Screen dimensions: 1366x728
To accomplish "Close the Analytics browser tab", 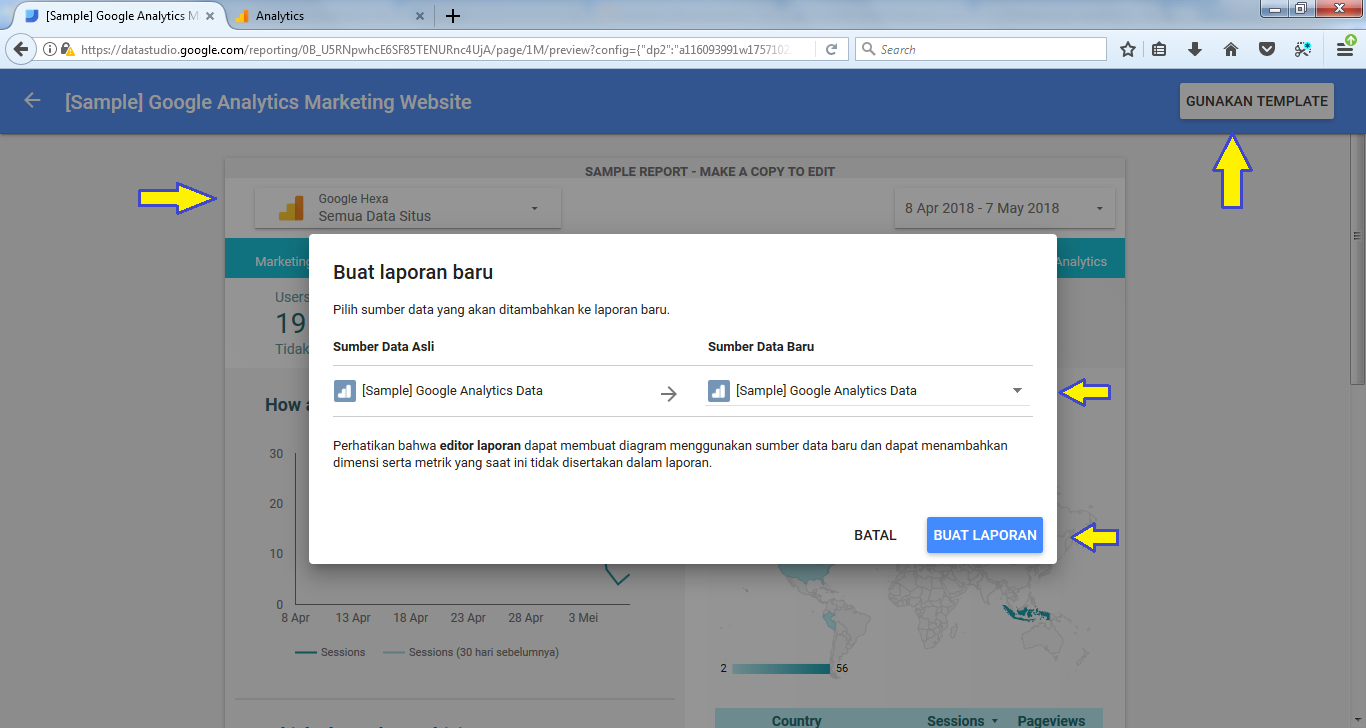I will 420,16.
